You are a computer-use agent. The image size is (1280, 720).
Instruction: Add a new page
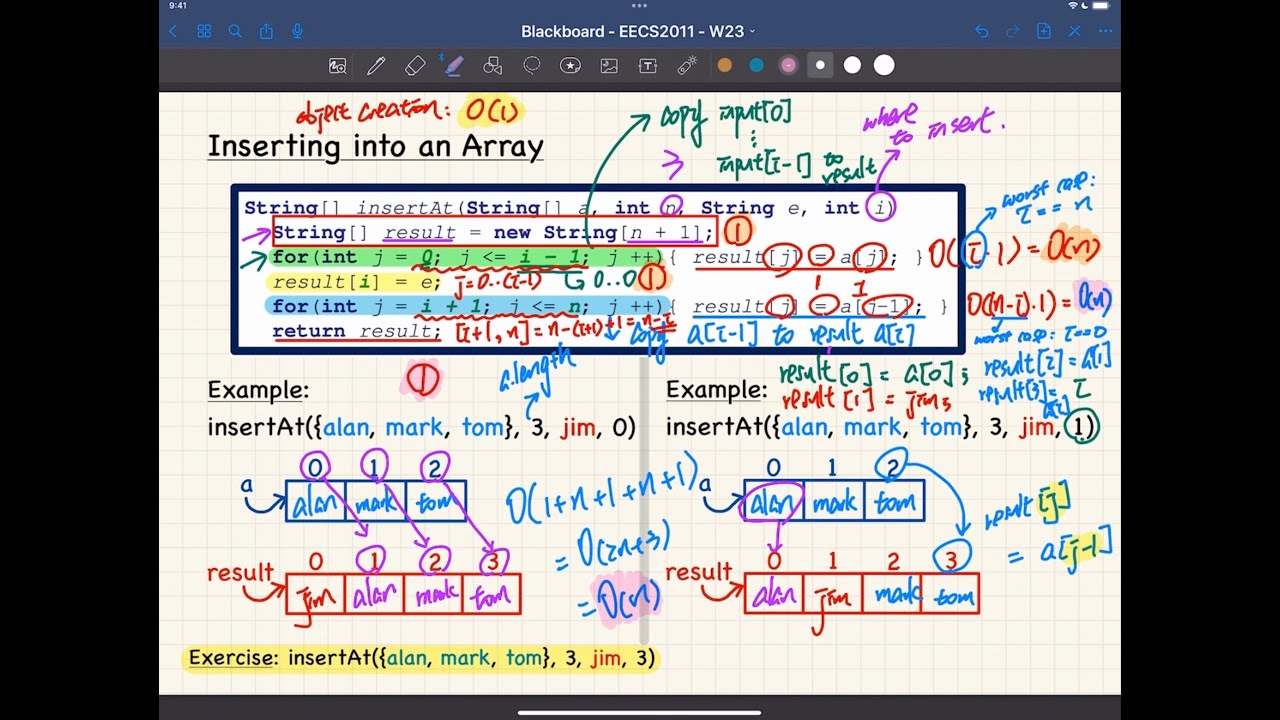coord(1043,31)
